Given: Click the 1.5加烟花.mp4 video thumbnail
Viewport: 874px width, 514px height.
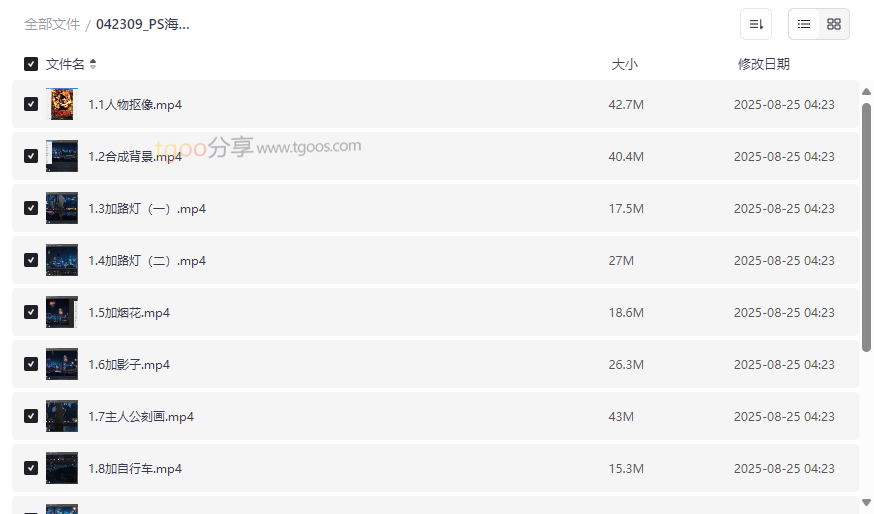Looking at the screenshot, I should click(x=62, y=312).
